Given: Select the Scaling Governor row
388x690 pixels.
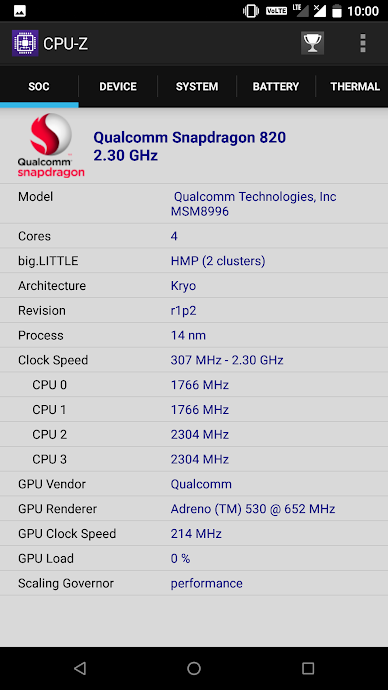Looking at the screenshot, I should coord(194,584).
